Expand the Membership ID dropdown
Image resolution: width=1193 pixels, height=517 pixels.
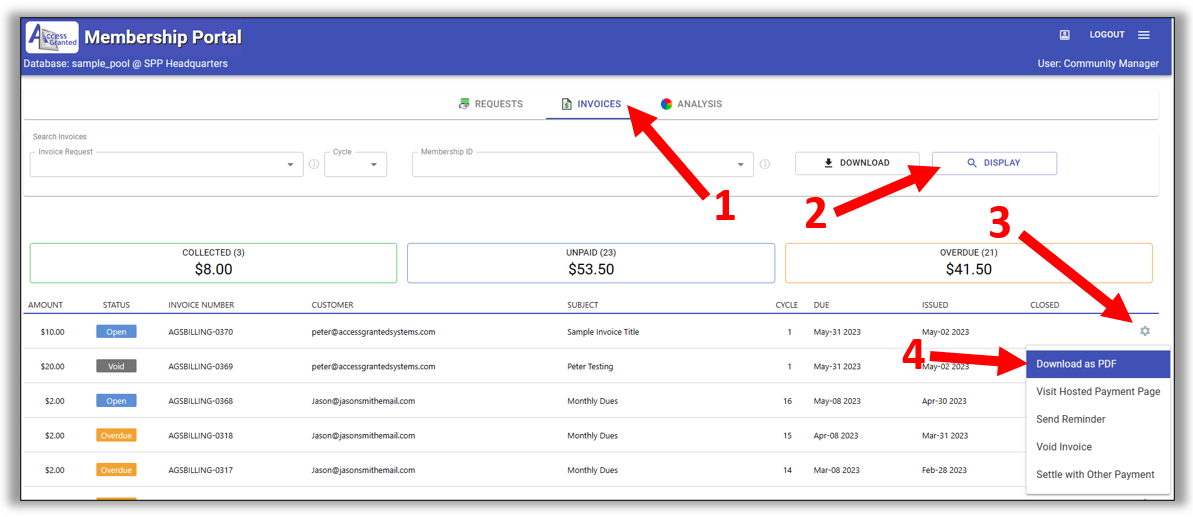point(740,165)
